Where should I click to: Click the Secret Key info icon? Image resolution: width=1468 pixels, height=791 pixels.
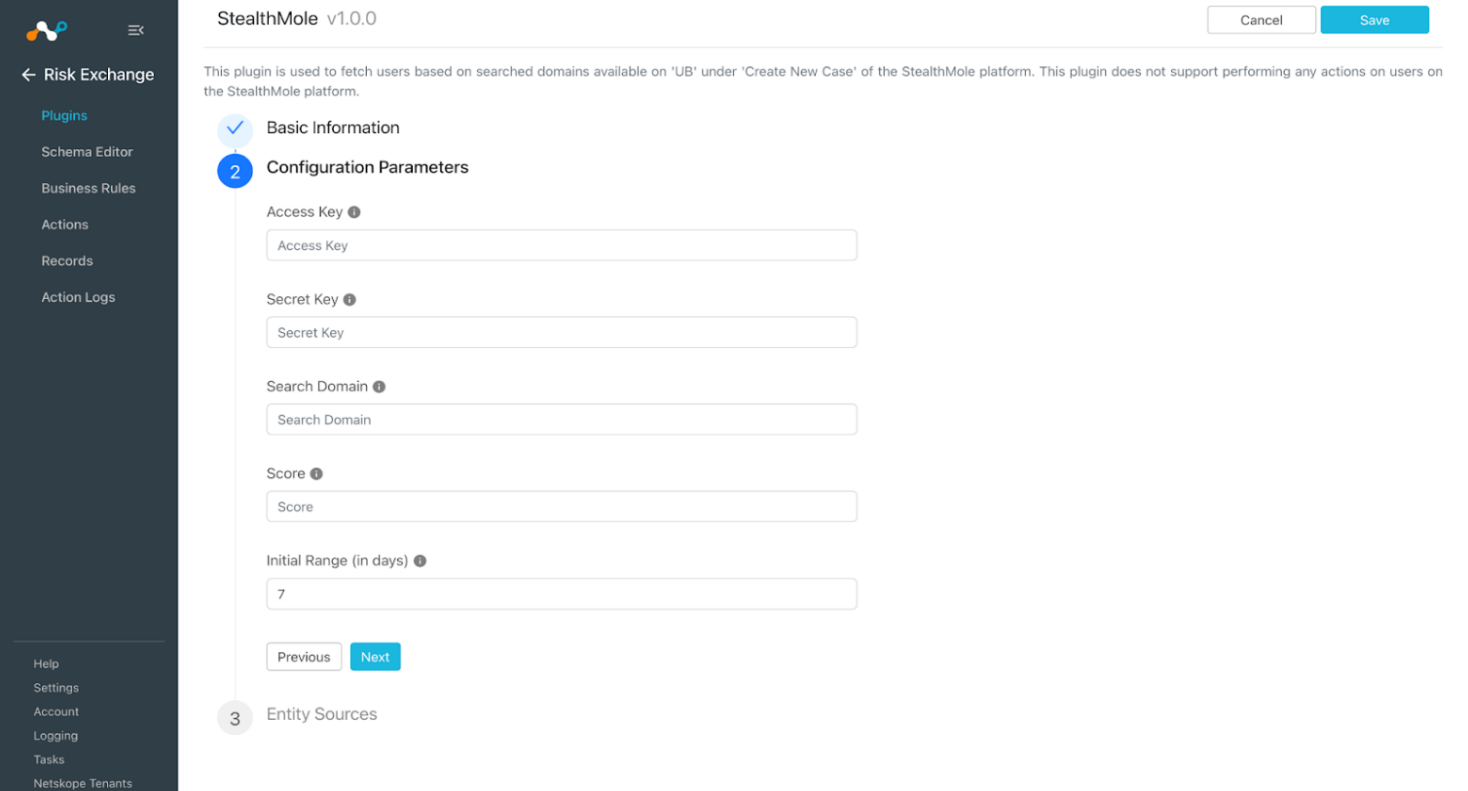coord(350,299)
